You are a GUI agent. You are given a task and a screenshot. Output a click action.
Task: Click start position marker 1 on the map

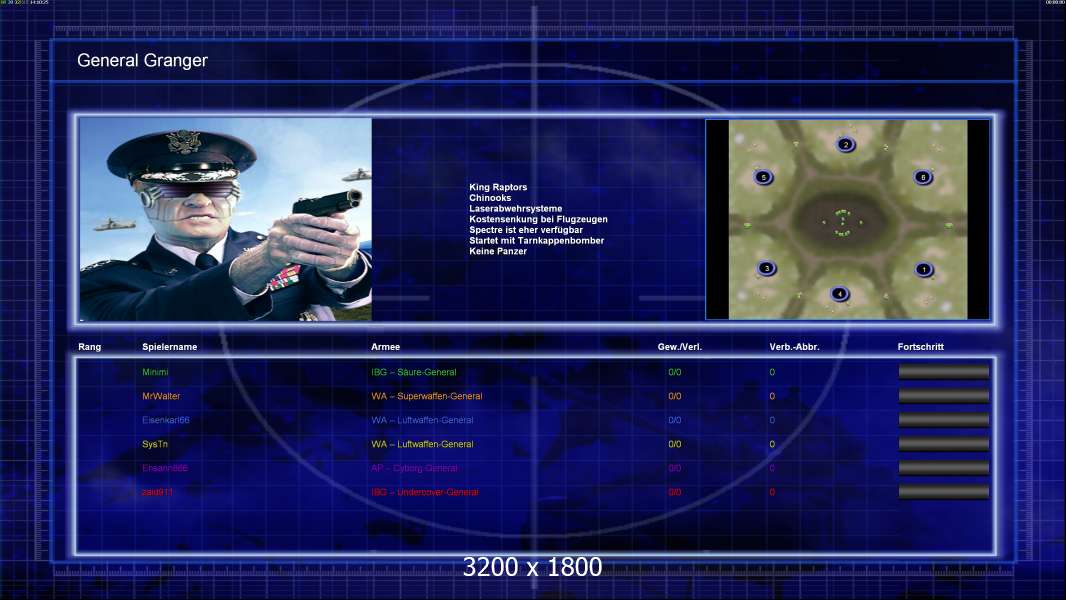[x=923, y=270]
